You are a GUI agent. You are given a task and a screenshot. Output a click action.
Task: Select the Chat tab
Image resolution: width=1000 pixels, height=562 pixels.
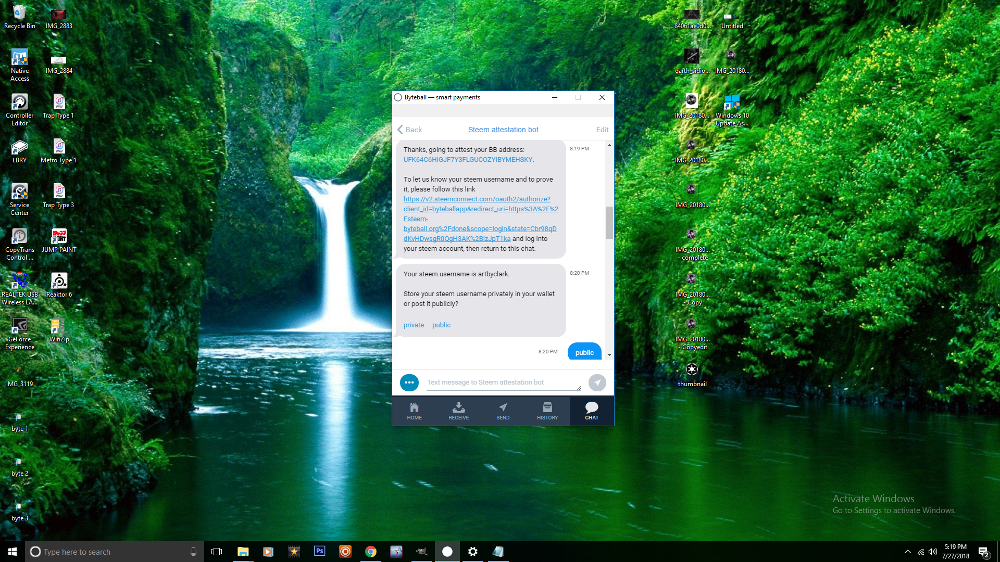click(591, 411)
